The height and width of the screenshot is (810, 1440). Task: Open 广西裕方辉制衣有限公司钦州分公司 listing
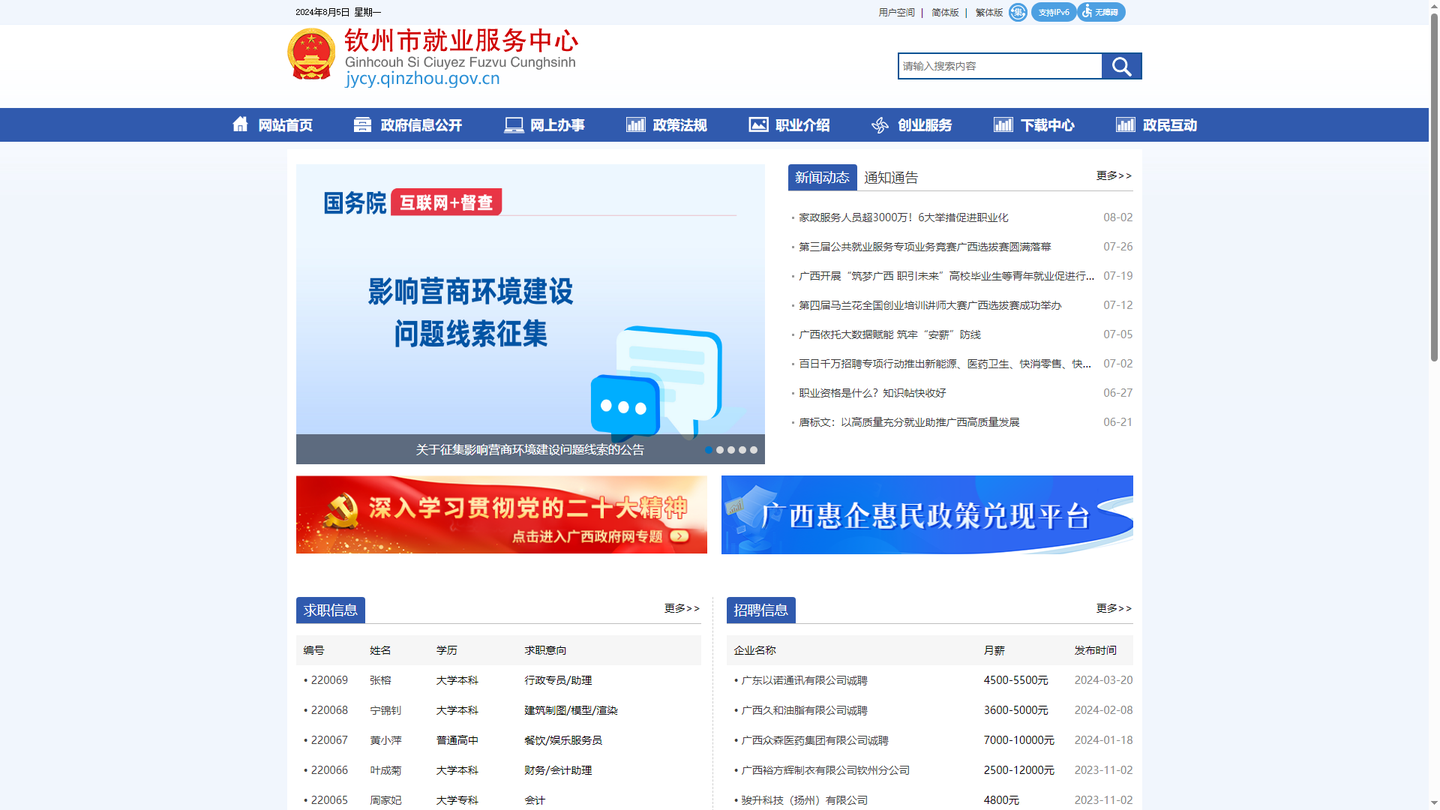tap(825, 770)
